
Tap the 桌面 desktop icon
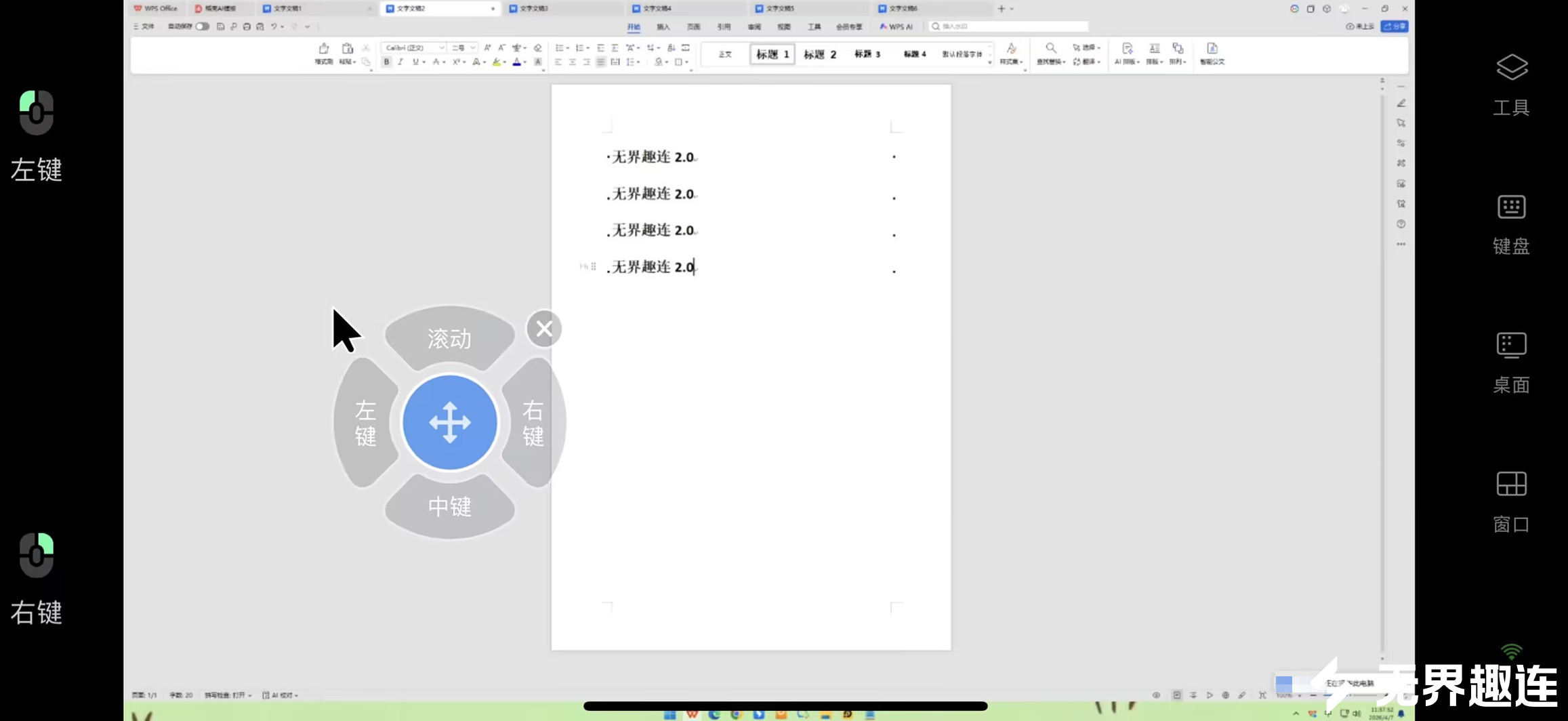(x=1511, y=346)
